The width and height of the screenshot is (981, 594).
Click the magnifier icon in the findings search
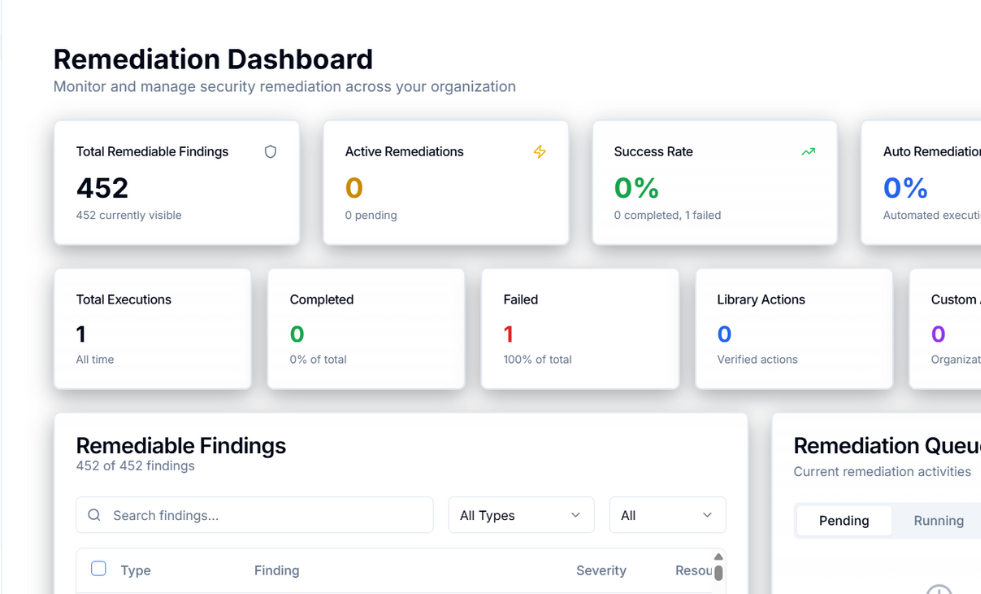tap(94, 515)
